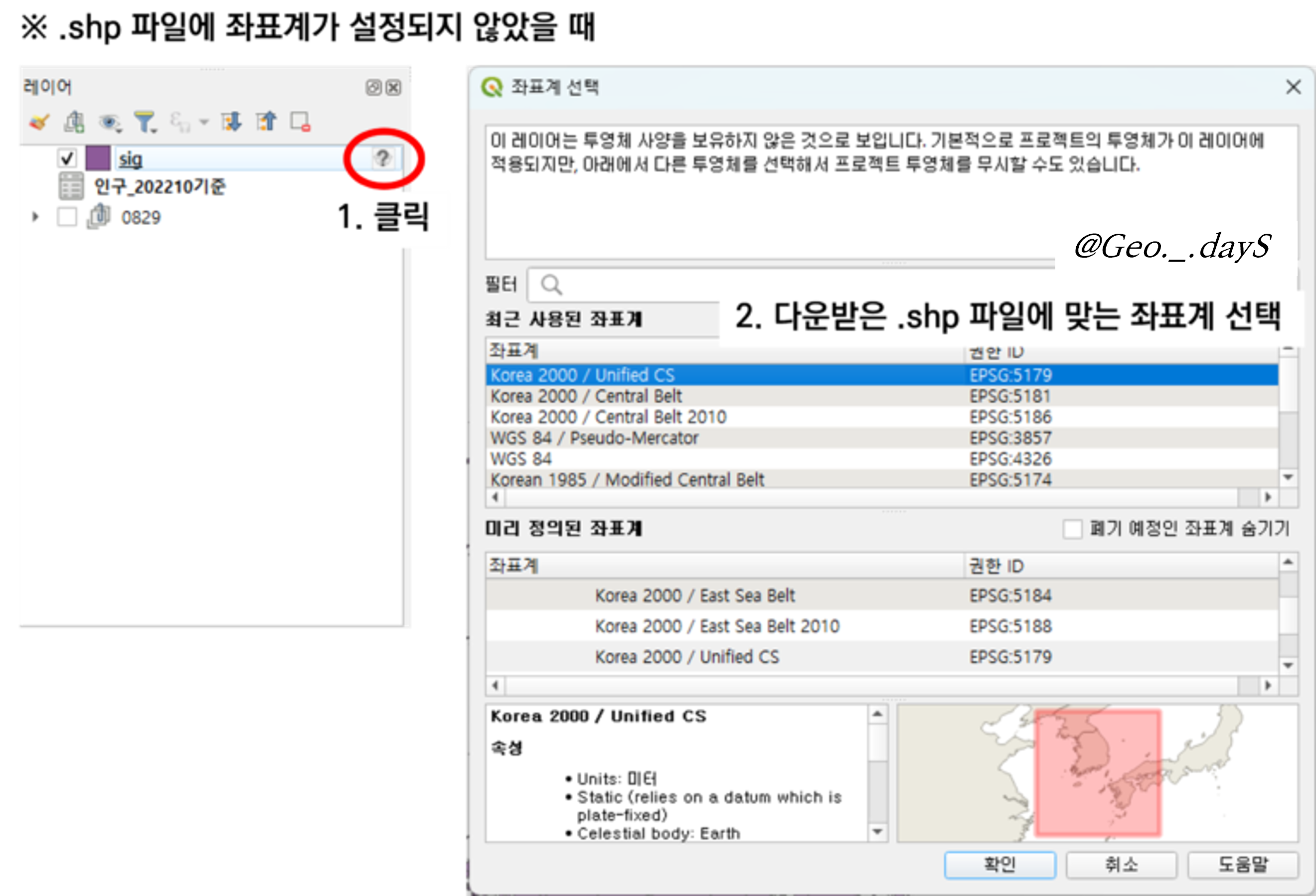Enable 폐기 예정인 좌표계 숨기기 checkbox
The image size is (1316, 896).
click(1073, 529)
